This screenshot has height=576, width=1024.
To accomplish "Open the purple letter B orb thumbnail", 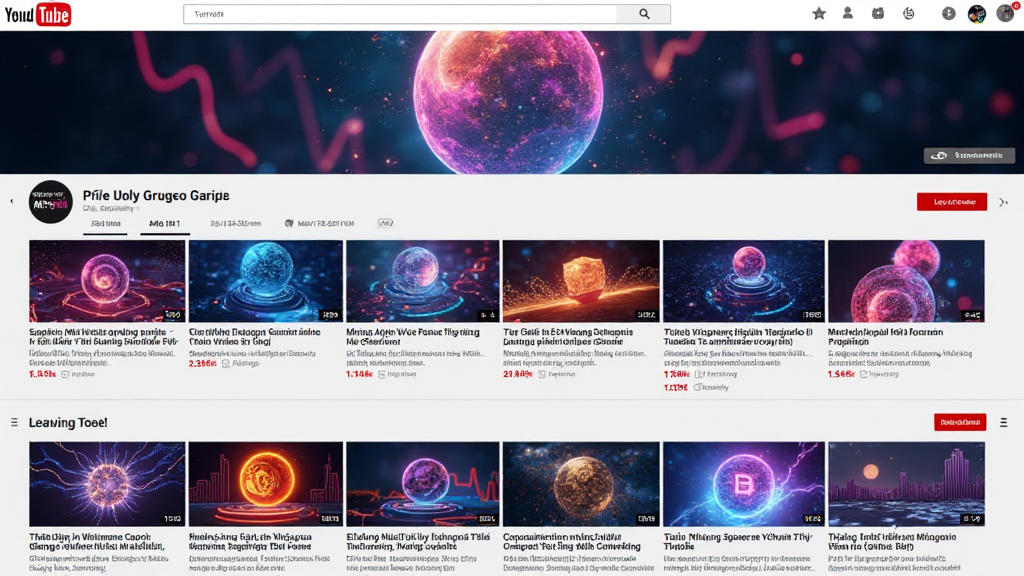I will tap(743, 484).
